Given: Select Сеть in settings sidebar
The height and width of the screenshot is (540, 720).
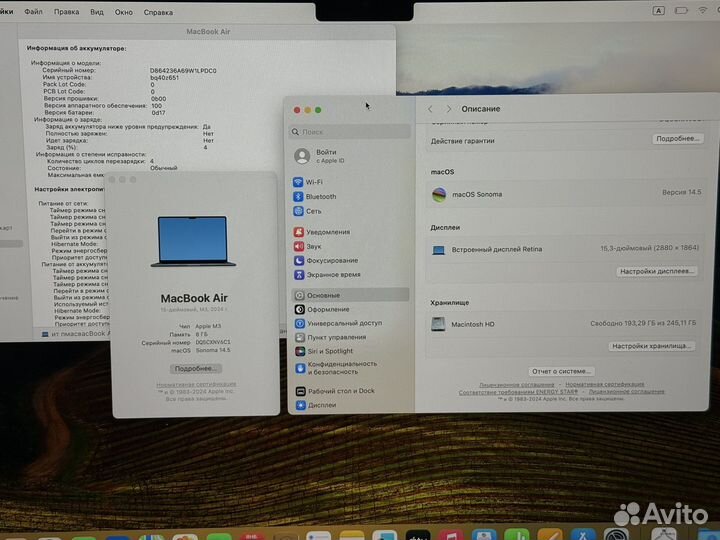Looking at the screenshot, I should [307, 211].
